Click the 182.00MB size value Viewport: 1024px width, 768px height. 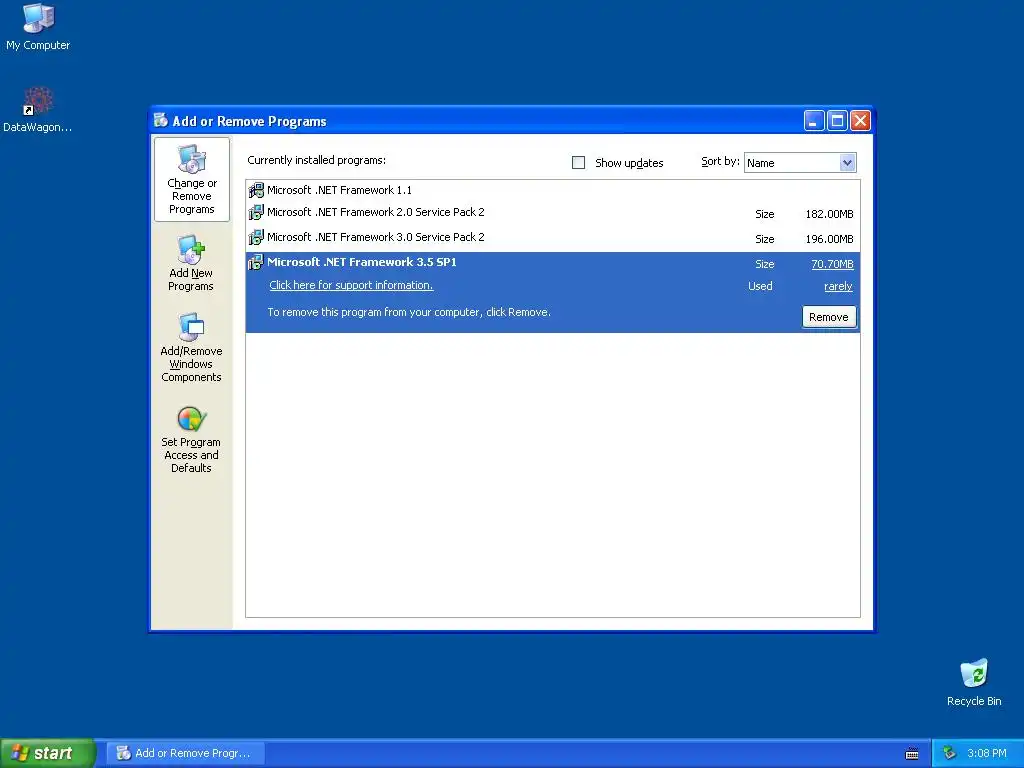[829, 214]
